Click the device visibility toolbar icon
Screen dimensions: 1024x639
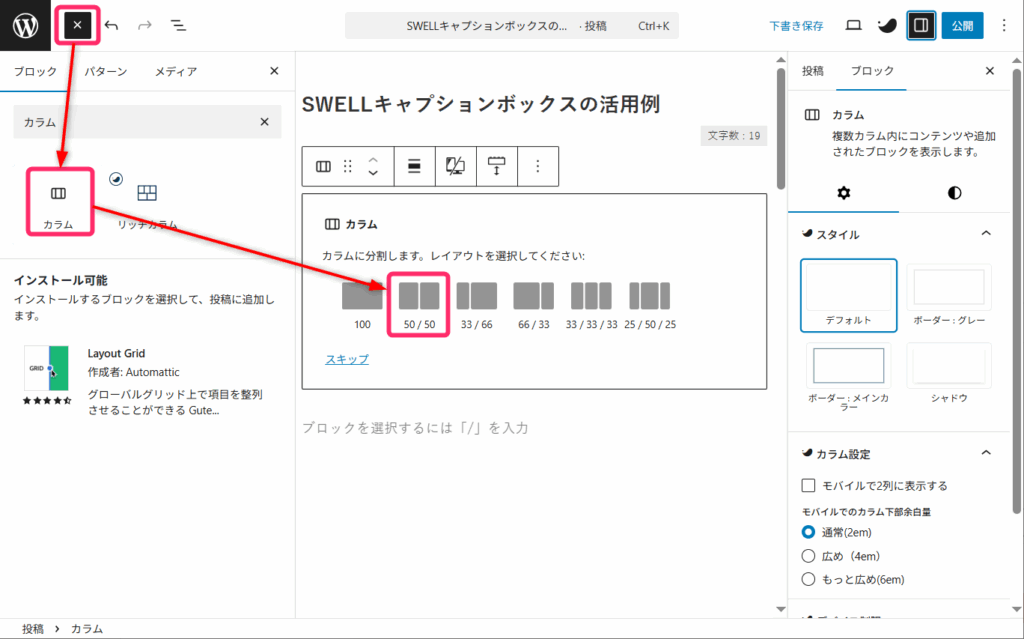[455, 167]
